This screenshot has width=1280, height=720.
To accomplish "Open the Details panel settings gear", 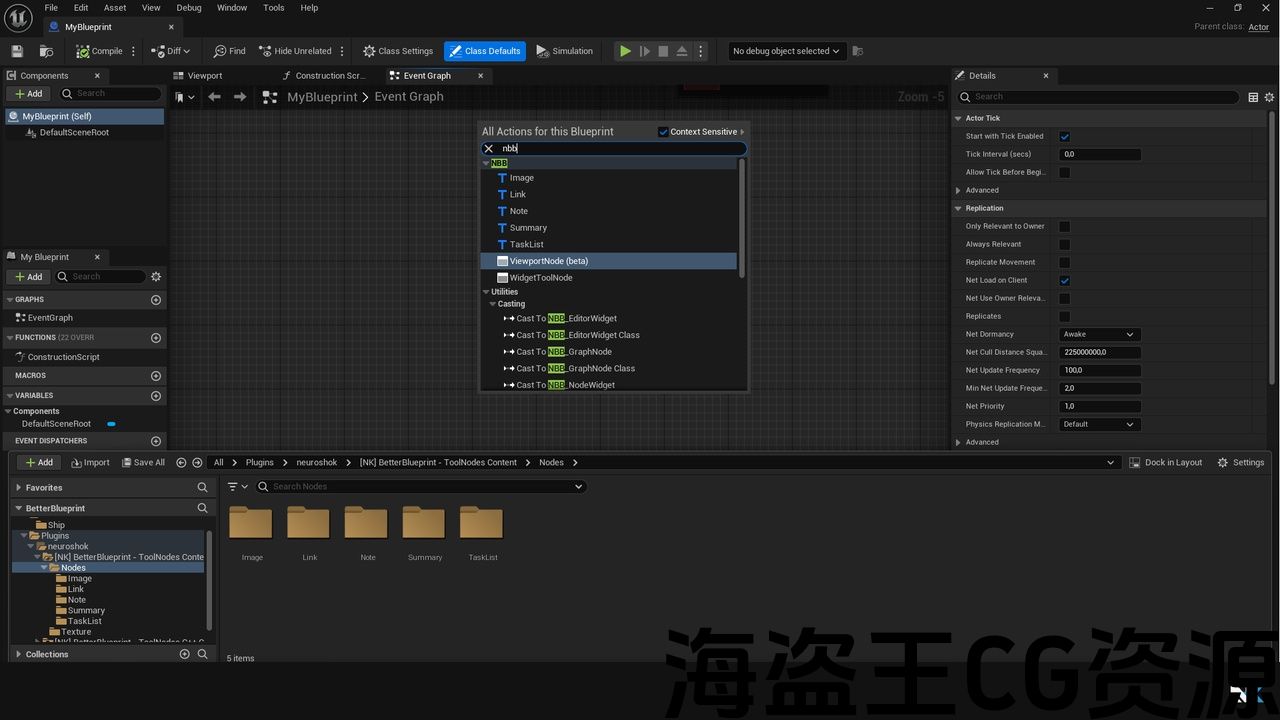I will (1270, 97).
